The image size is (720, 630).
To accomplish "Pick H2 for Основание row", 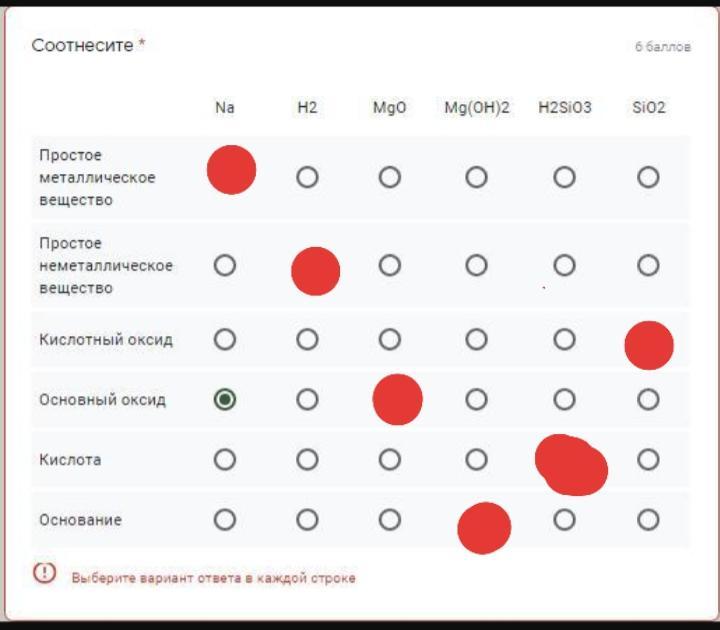I will (307, 520).
